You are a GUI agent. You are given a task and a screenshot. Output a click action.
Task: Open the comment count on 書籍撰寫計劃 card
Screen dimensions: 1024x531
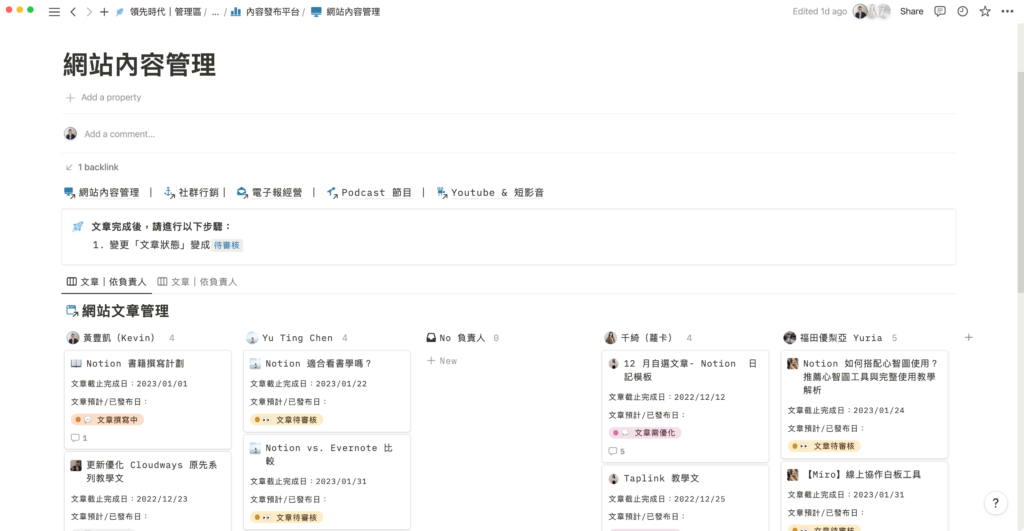(x=79, y=438)
